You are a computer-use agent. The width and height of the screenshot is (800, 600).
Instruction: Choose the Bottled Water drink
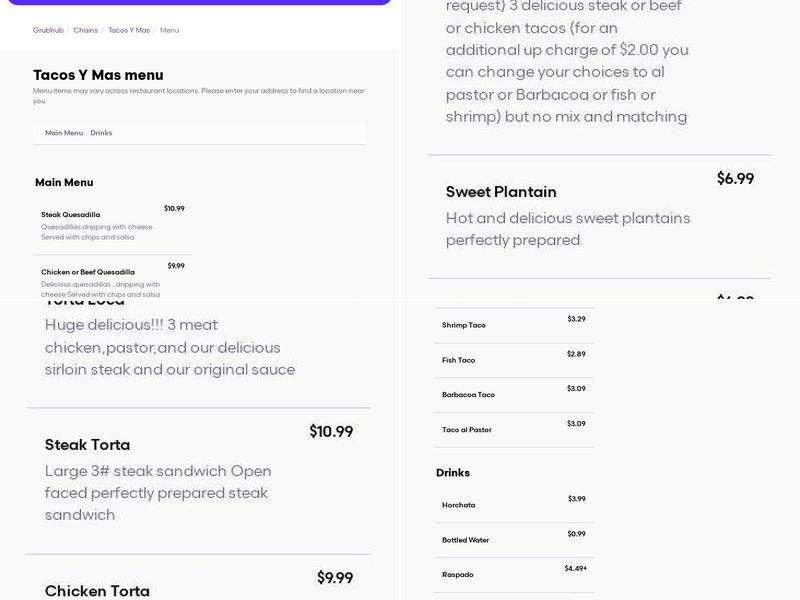tap(466, 540)
